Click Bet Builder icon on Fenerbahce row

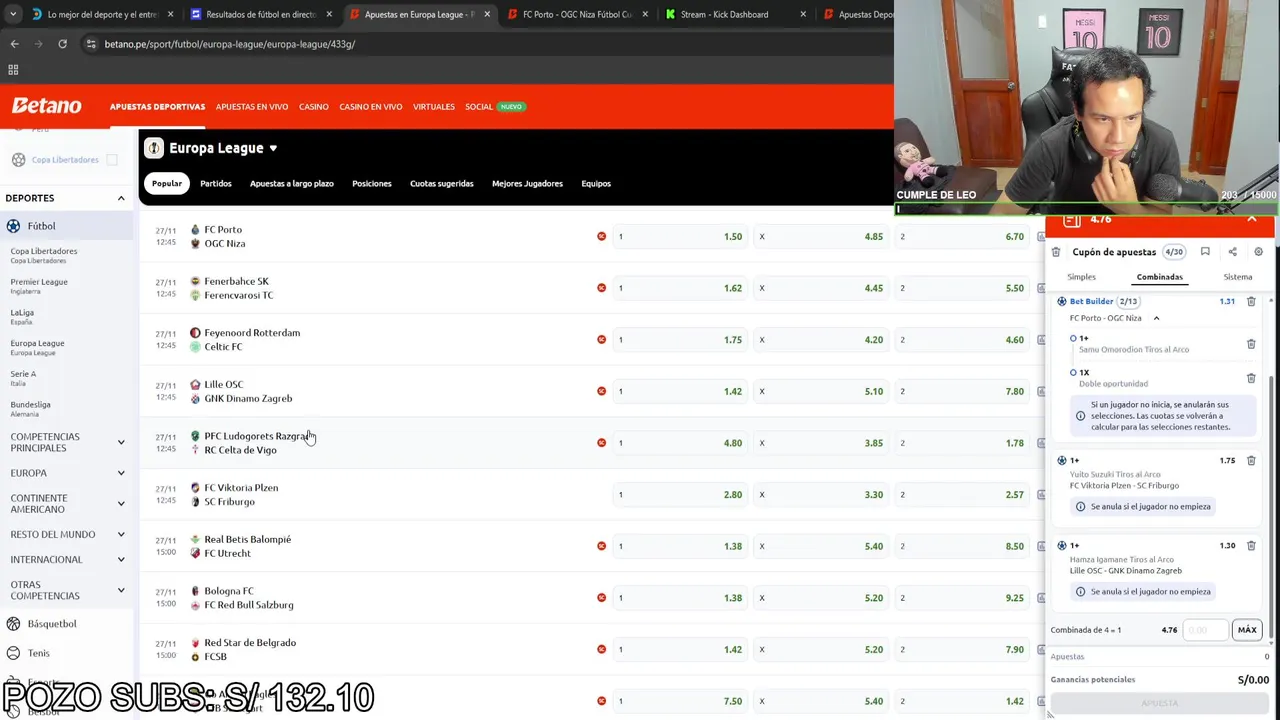tap(601, 288)
